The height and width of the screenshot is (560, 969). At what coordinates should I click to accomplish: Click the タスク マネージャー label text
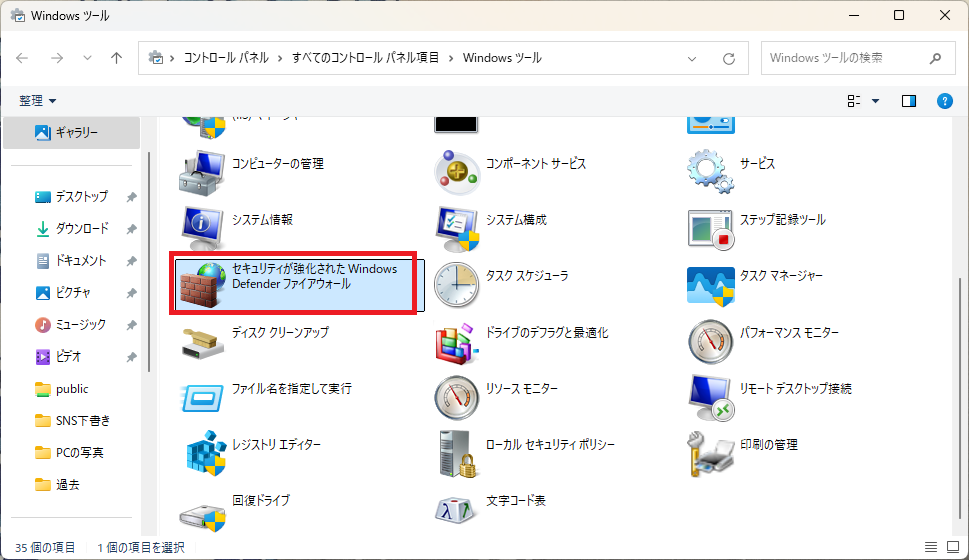click(x=781, y=276)
